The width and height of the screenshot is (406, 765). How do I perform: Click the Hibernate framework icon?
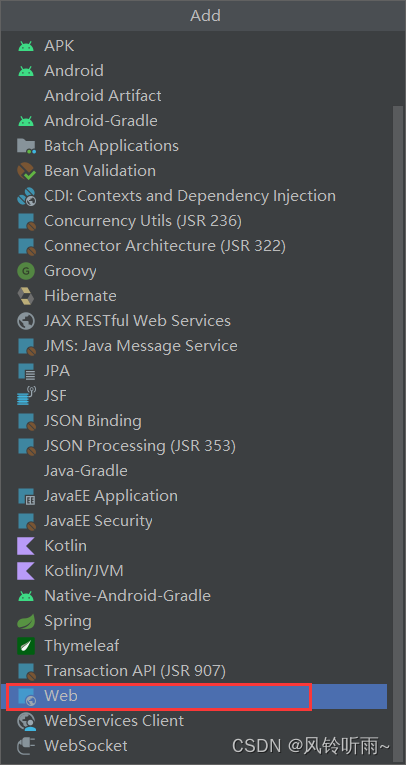pyautogui.click(x=26, y=296)
